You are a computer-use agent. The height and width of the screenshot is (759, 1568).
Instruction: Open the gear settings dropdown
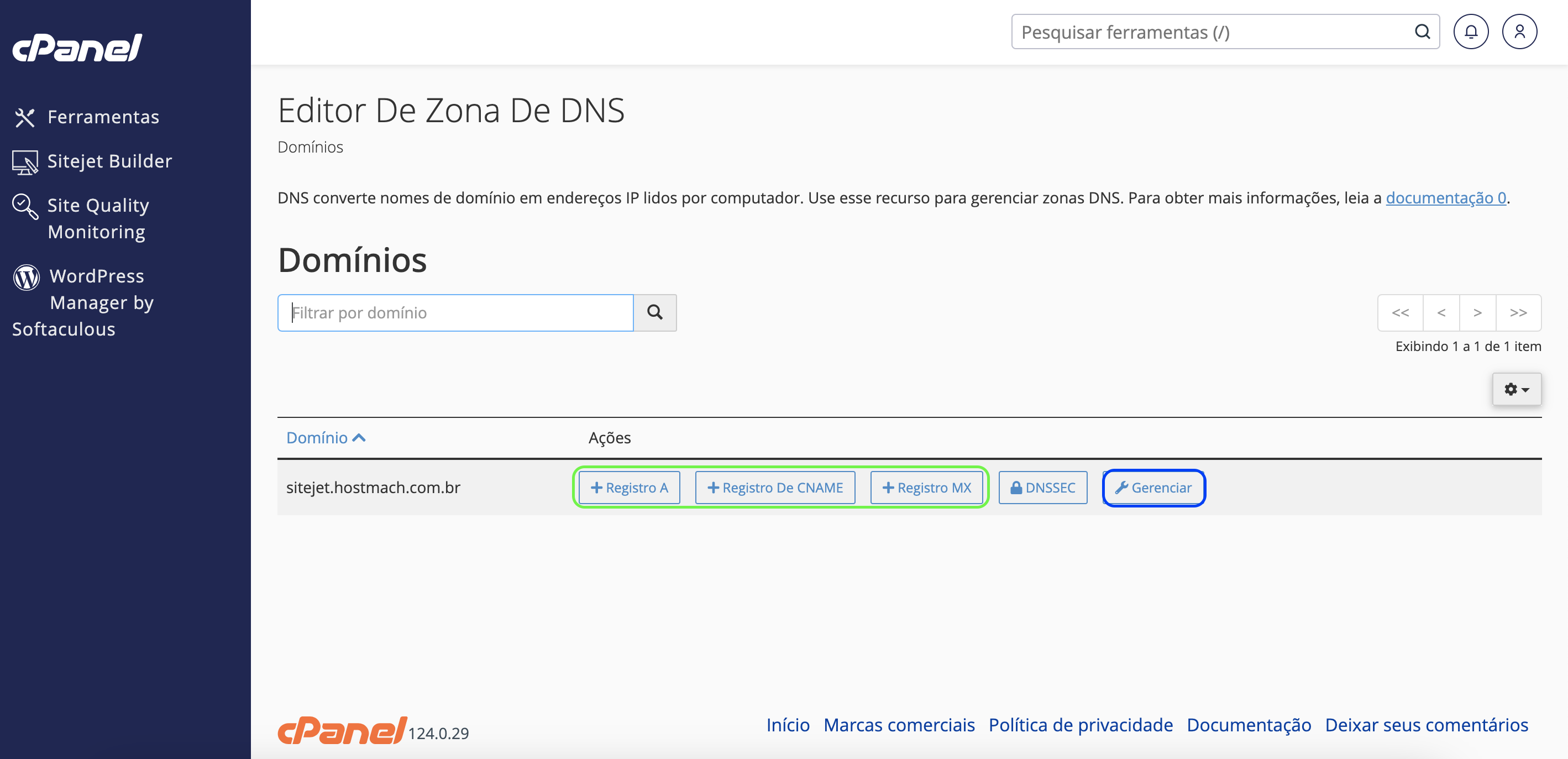click(x=1517, y=389)
